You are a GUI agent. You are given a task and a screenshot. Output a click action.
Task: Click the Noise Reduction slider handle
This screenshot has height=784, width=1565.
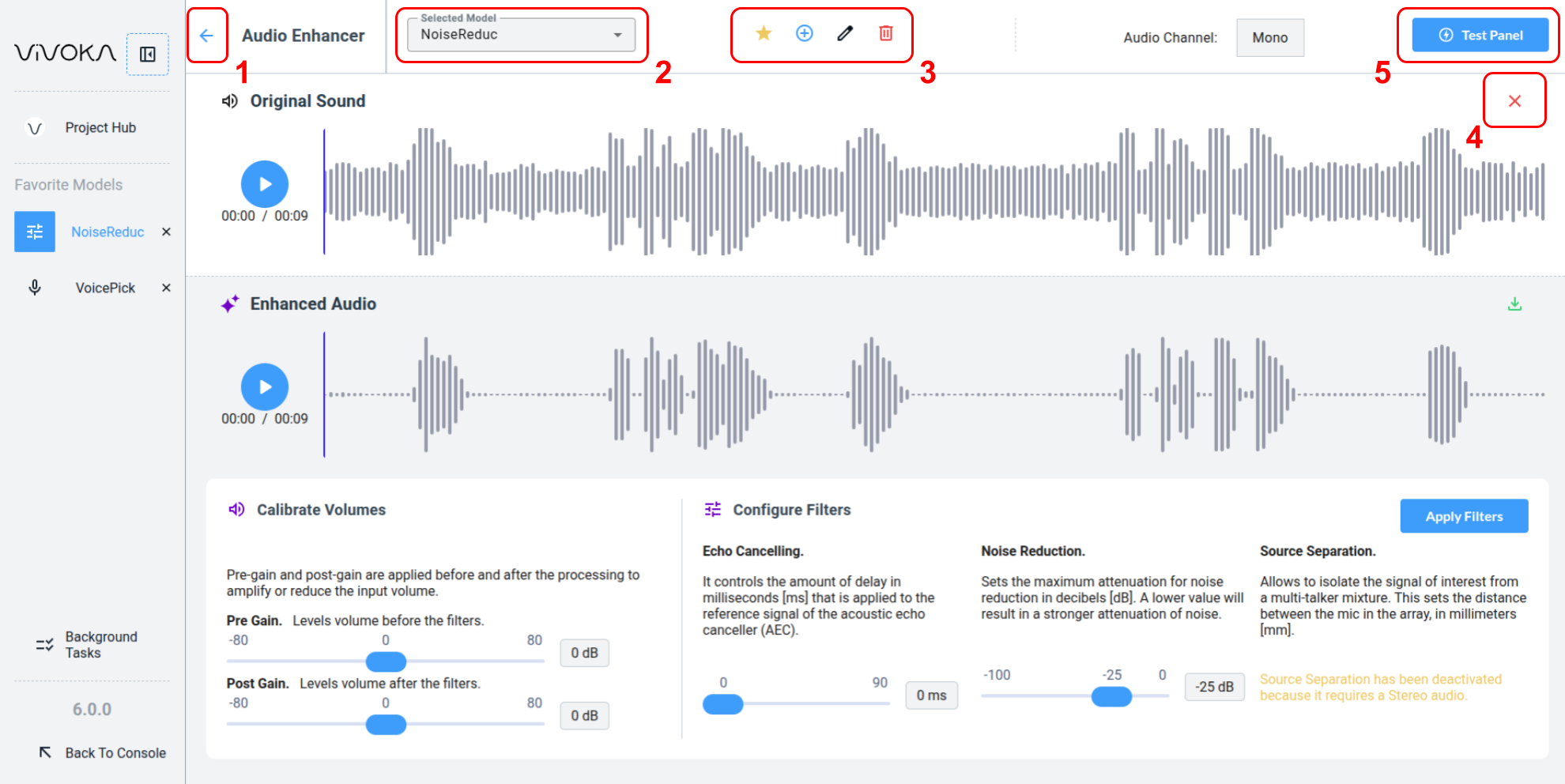click(1111, 696)
